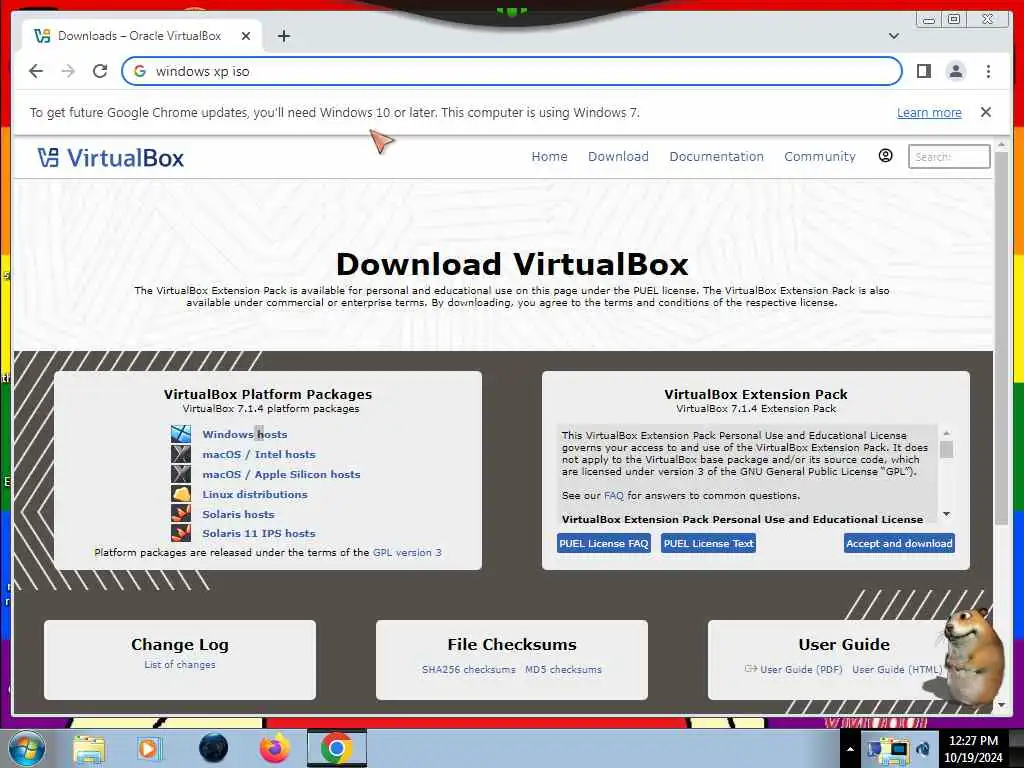Click the macOS / Apple Silicon hosts icon
This screenshot has width=1024, height=768.
[181, 473]
